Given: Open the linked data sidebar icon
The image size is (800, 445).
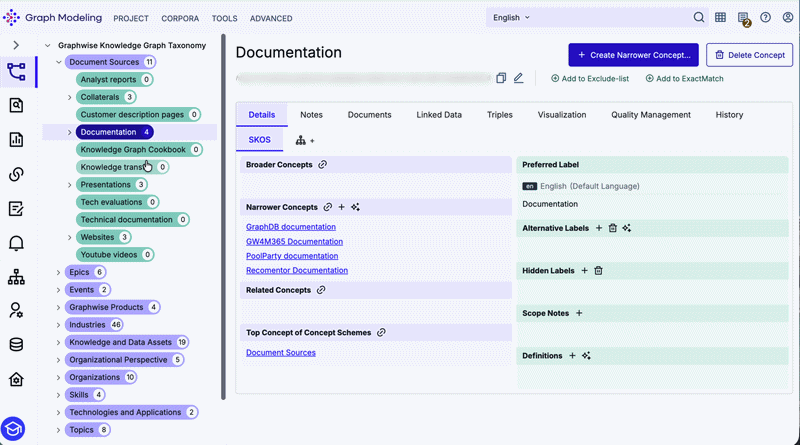Looking at the screenshot, I should (x=16, y=174).
